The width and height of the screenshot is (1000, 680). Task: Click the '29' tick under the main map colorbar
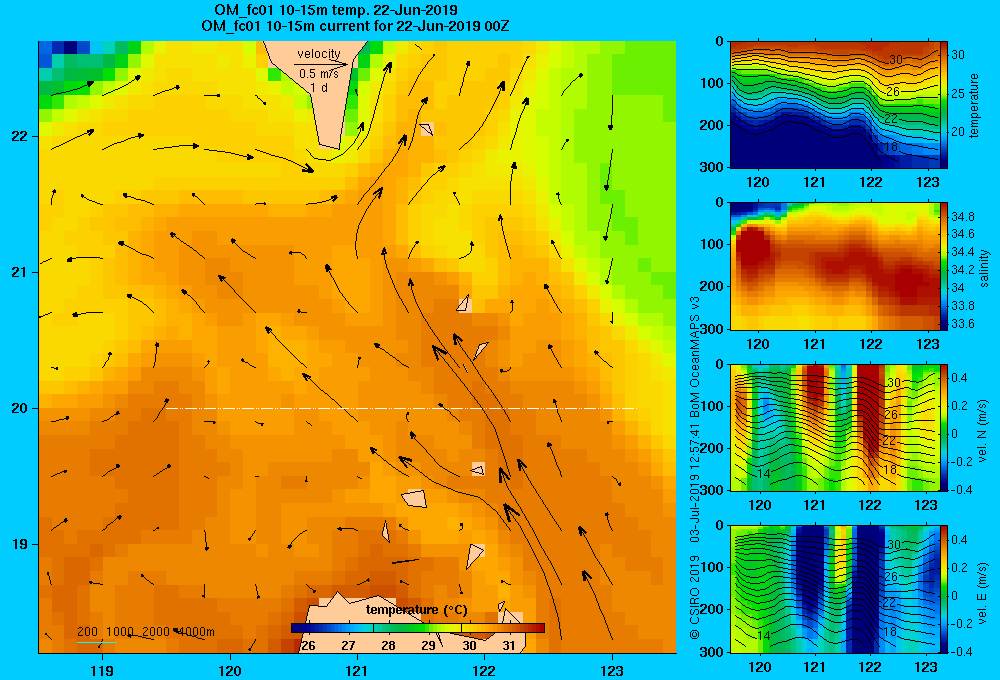pos(429,645)
